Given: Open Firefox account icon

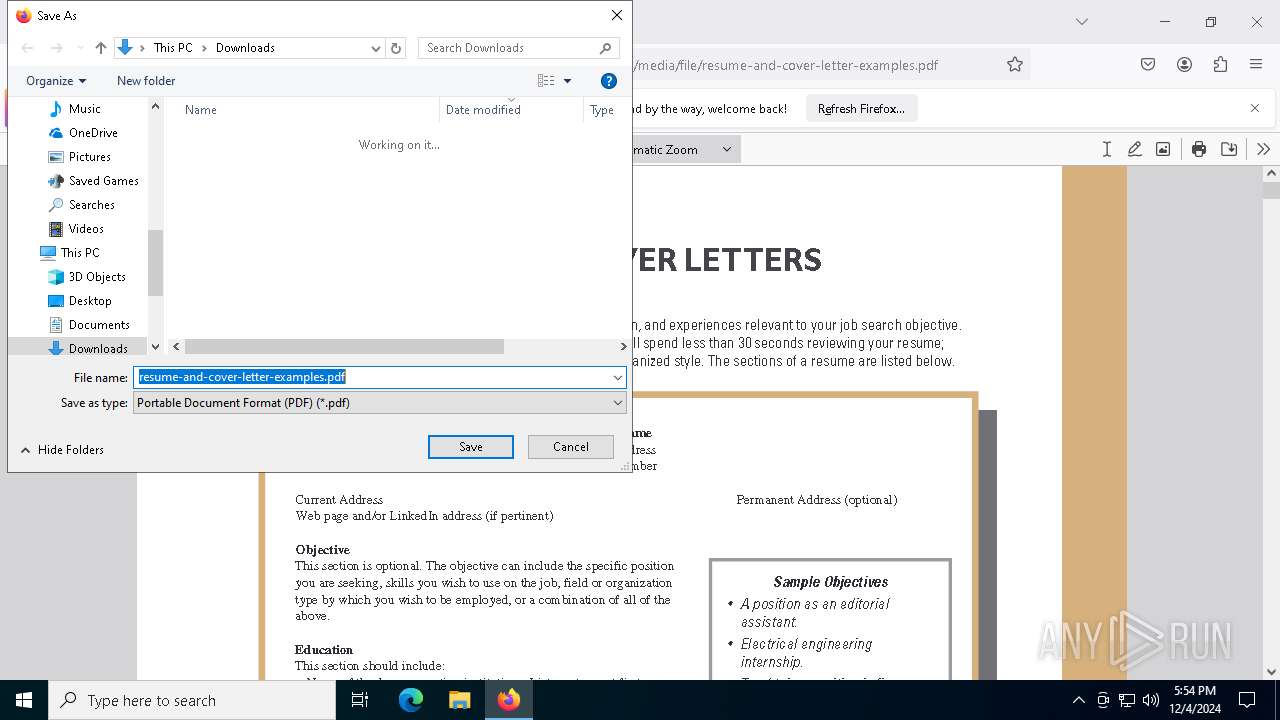Looking at the screenshot, I should [1184, 65].
